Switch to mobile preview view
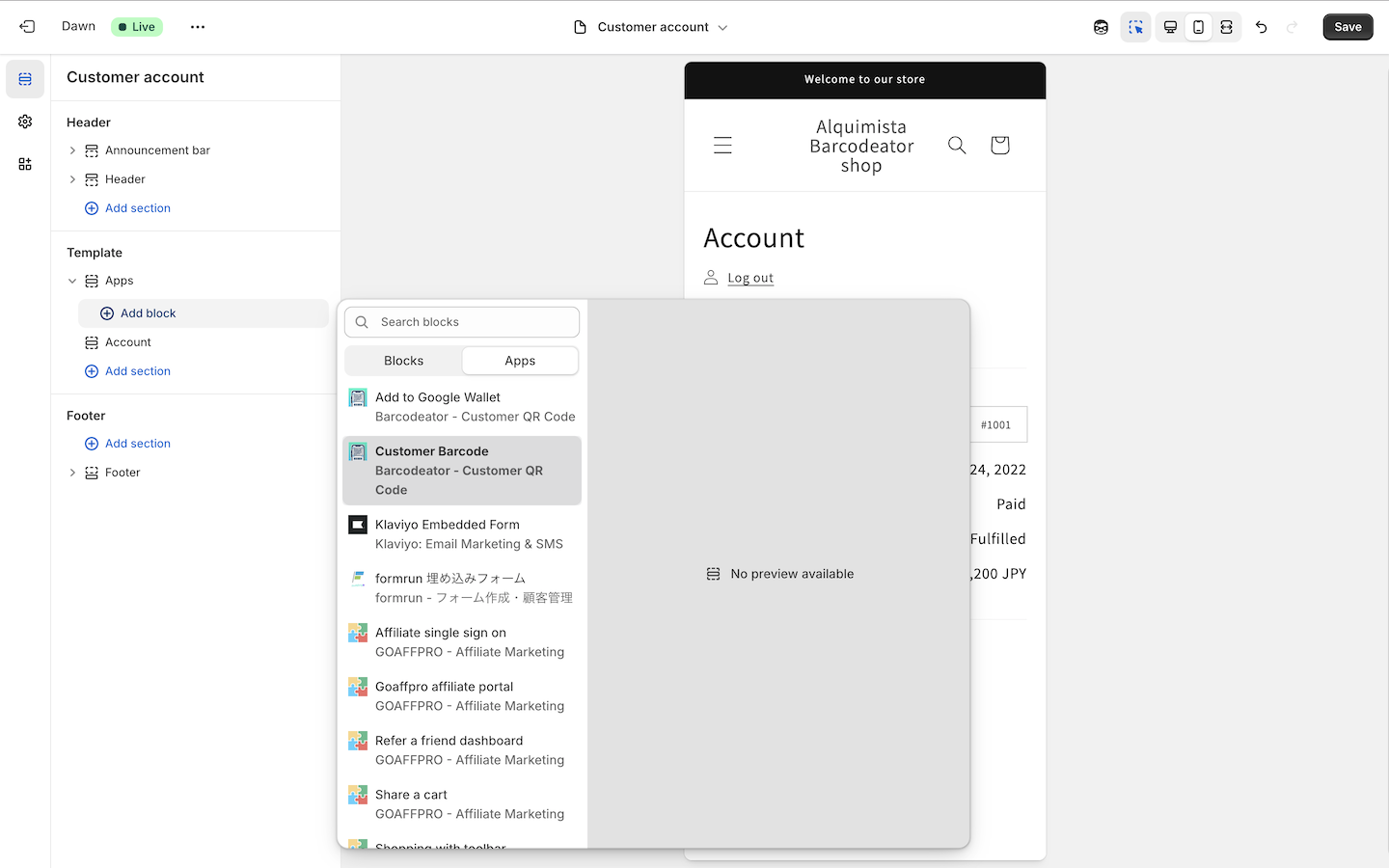Image resolution: width=1389 pixels, height=868 pixels. point(1198,27)
